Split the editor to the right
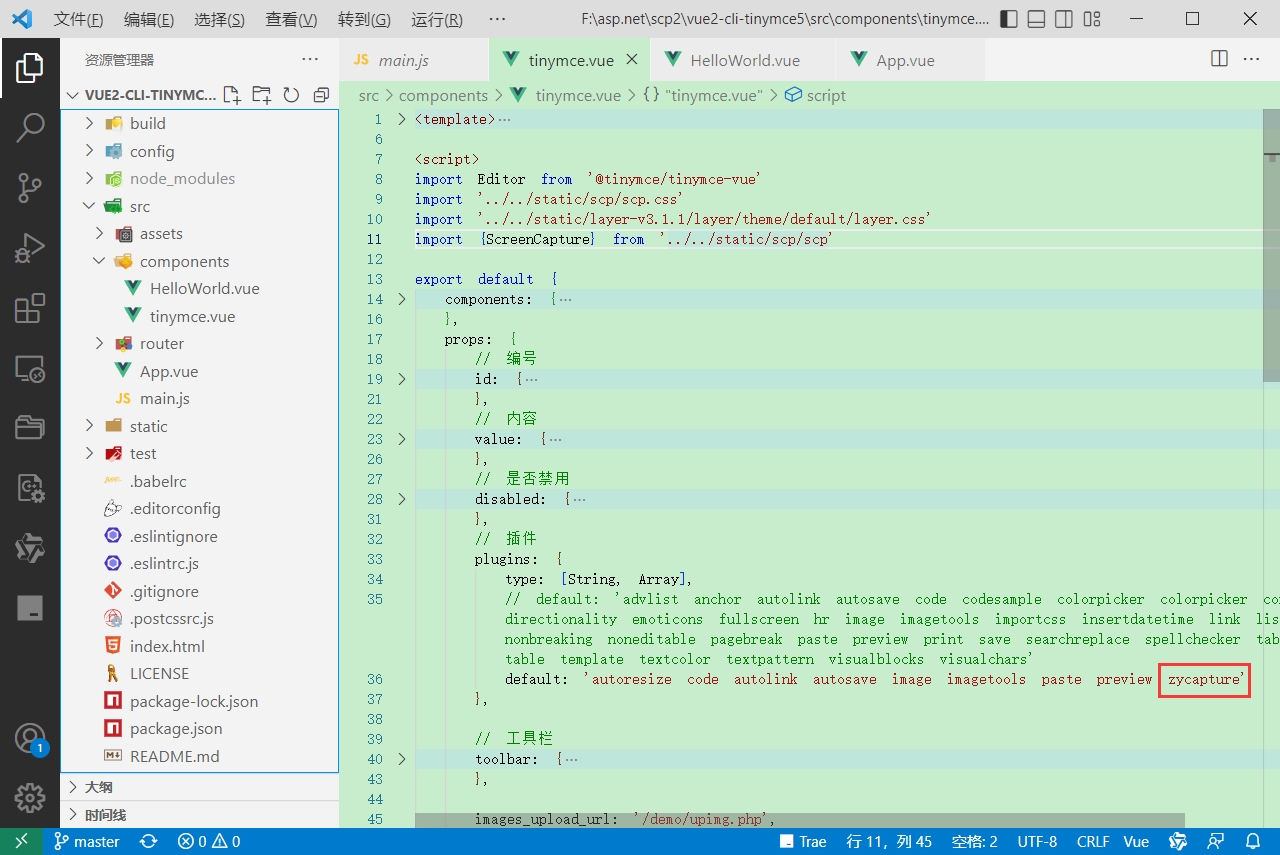1280x855 pixels. (1219, 59)
